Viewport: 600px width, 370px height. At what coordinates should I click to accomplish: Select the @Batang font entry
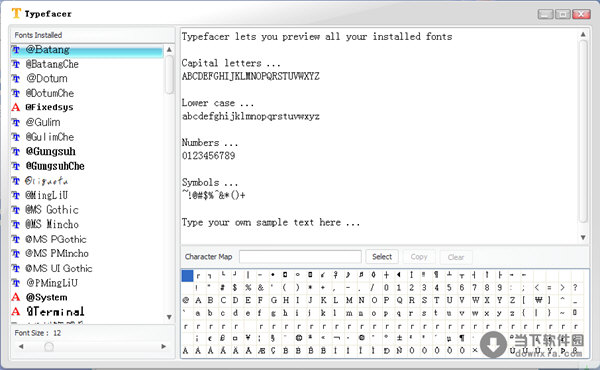pos(87,50)
